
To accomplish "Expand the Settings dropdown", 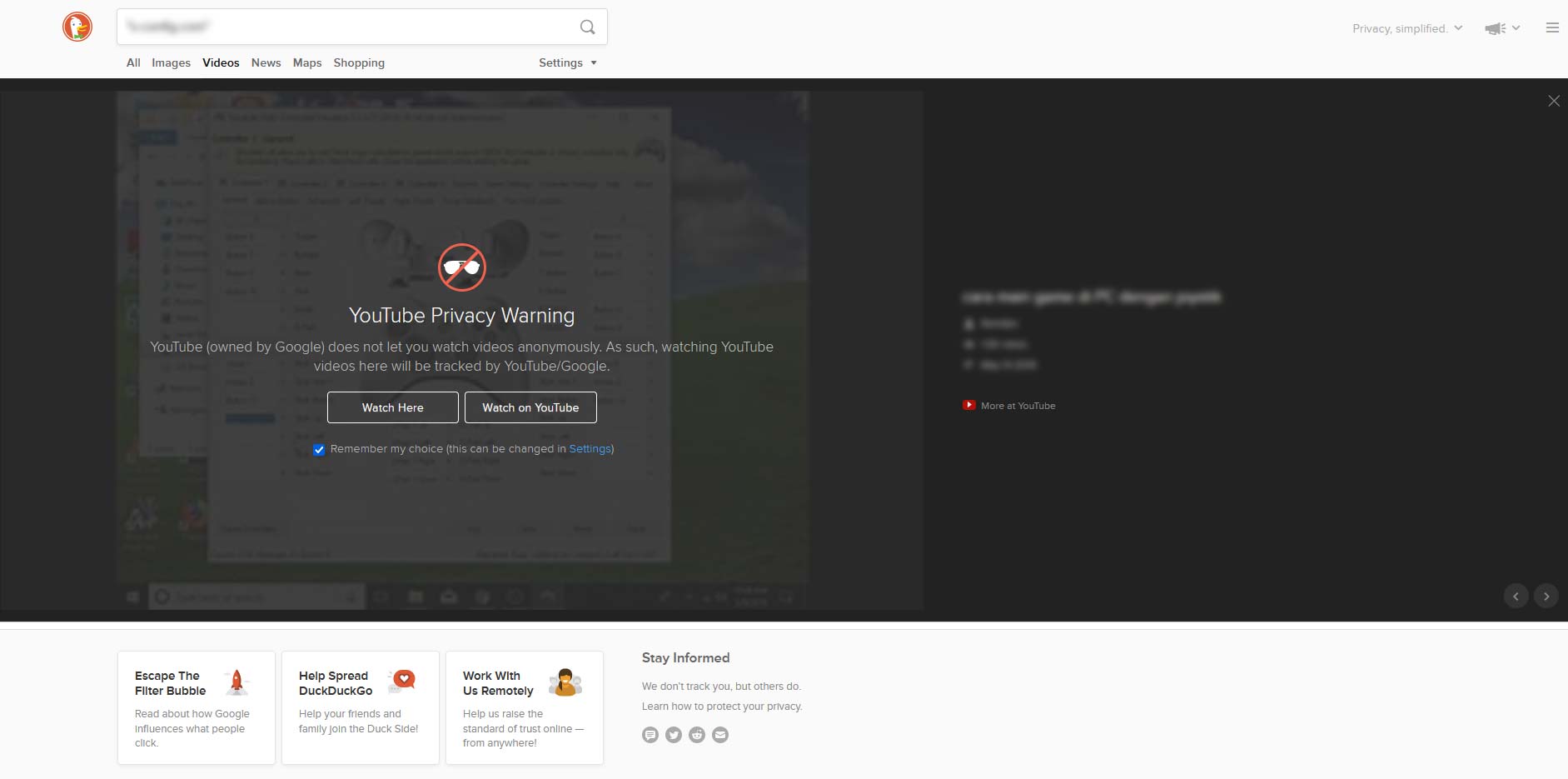I will point(567,62).
